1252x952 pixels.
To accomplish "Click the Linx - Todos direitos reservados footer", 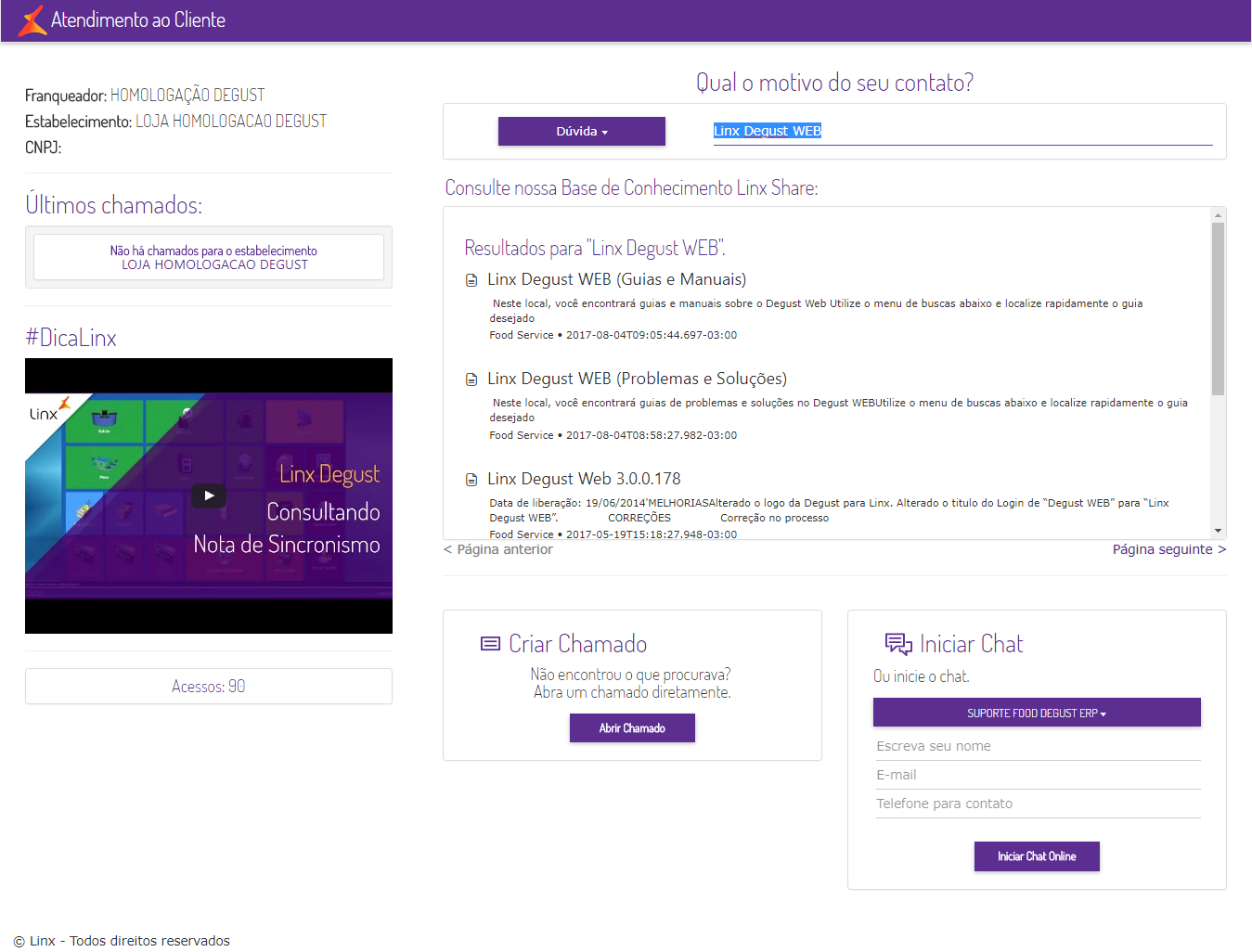I will 122,941.
